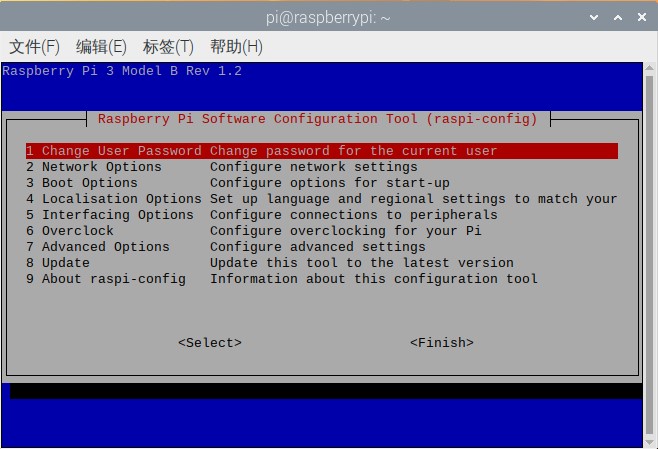Maximize the terminal window
The height and width of the screenshot is (449, 658).
point(618,17)
